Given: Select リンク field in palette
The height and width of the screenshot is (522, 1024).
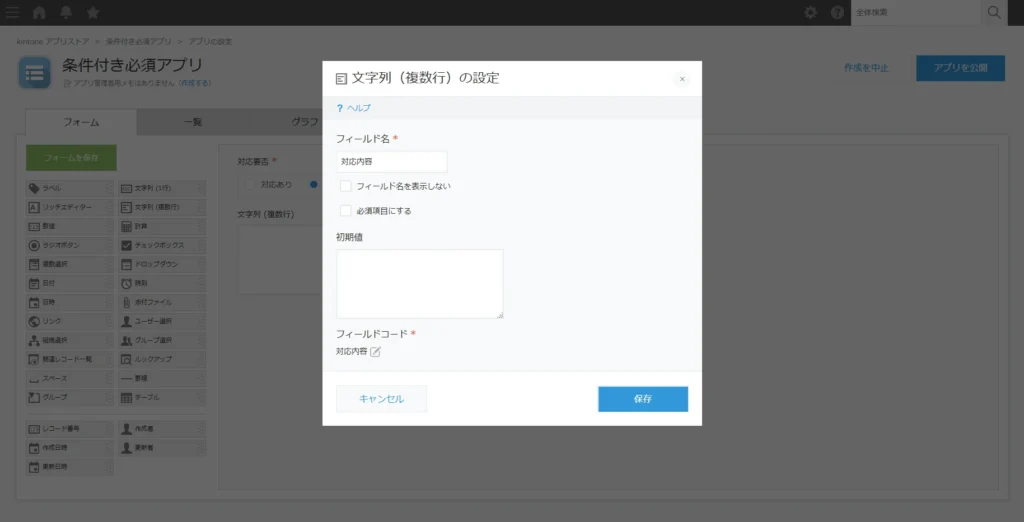Looking at the screenshot, I should [x=70, y=321].
